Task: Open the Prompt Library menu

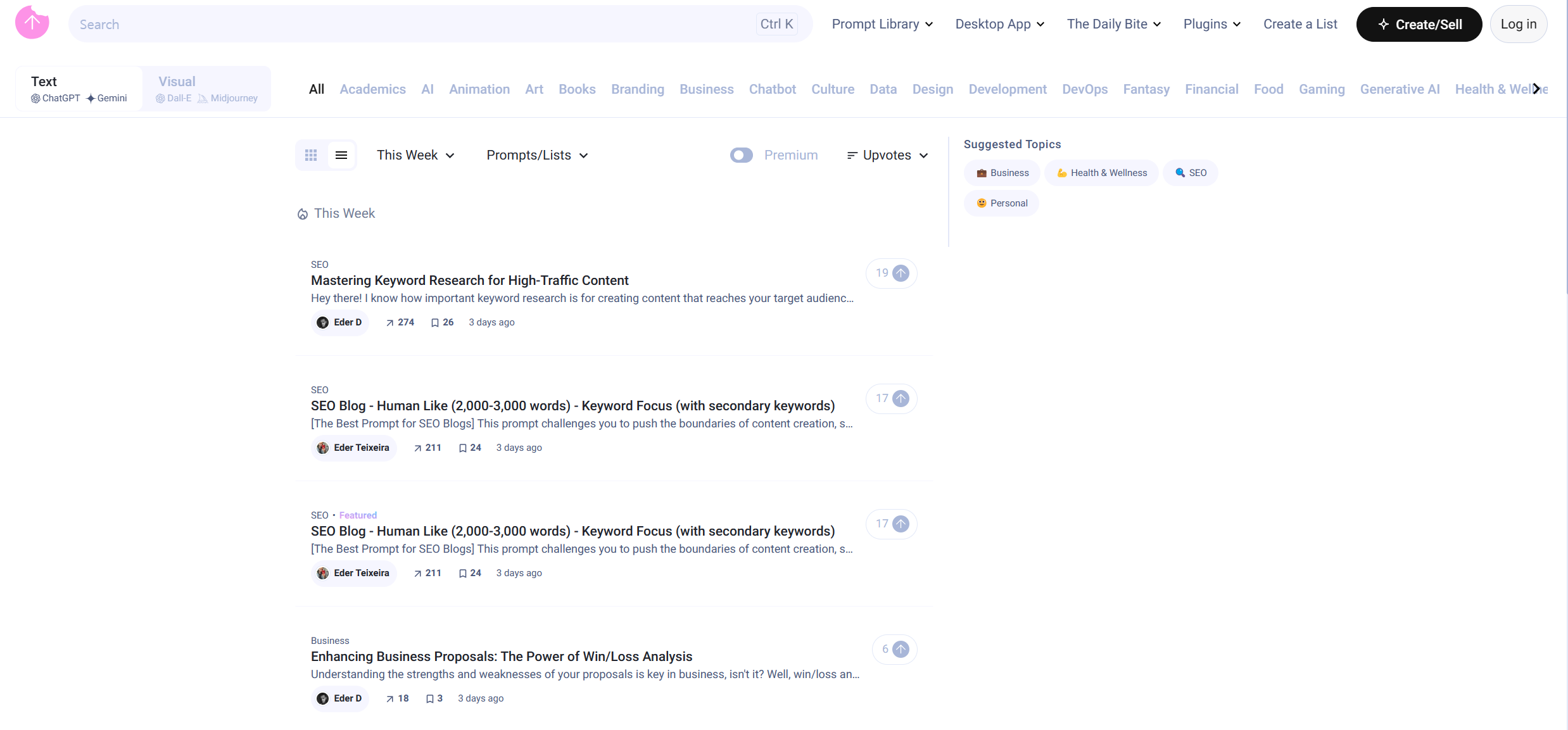Action: 882,24
